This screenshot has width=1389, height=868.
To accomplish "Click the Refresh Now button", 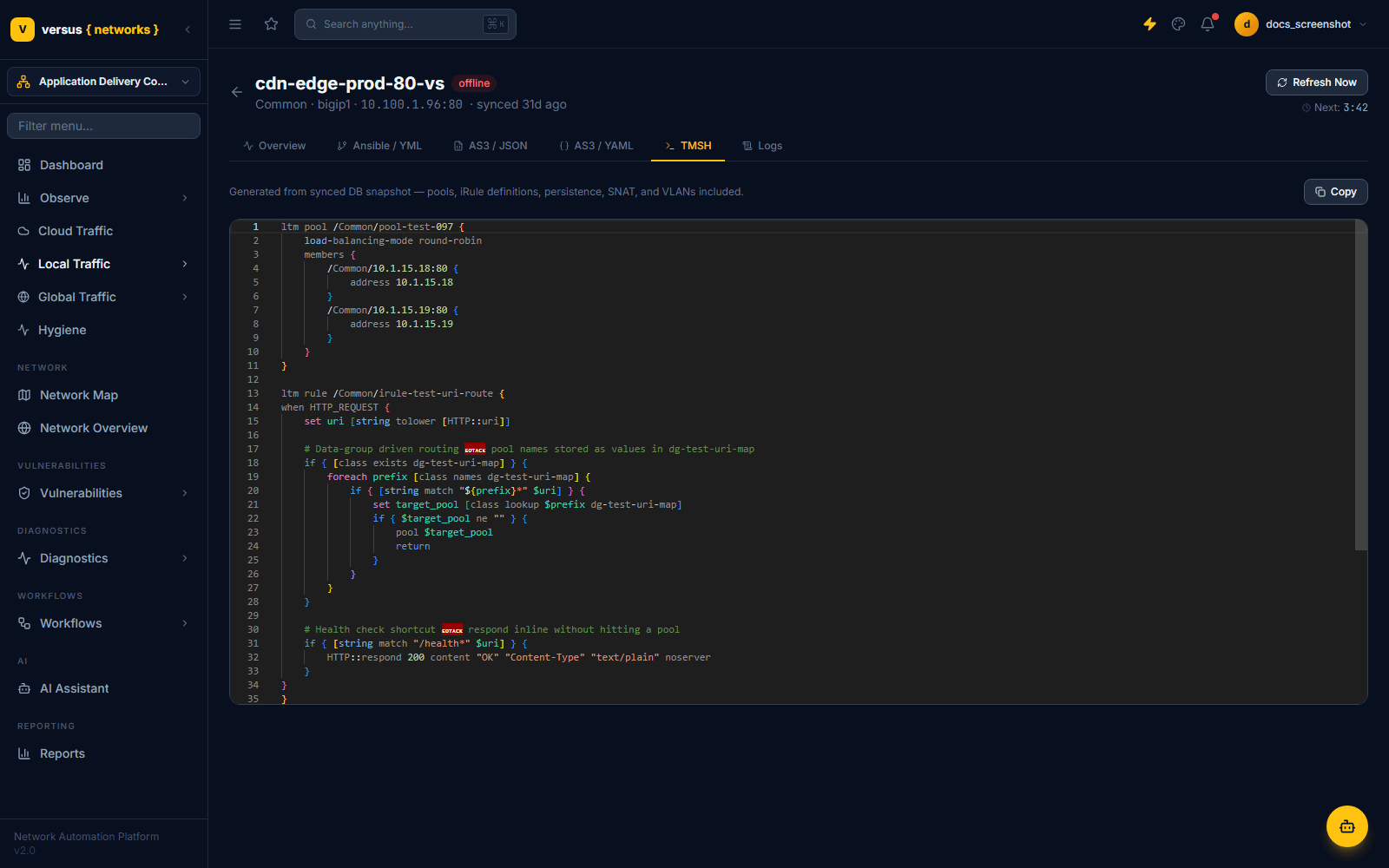I will (1317, 82).
